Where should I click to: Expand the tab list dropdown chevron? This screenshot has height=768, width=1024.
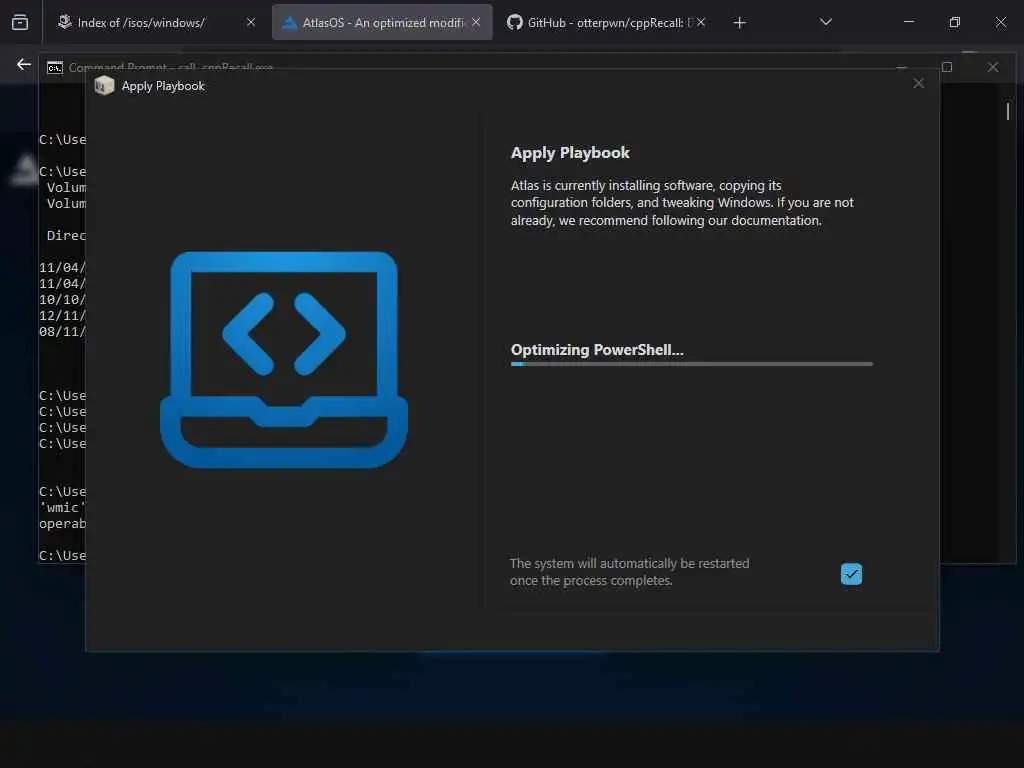[x=825, y=22]
